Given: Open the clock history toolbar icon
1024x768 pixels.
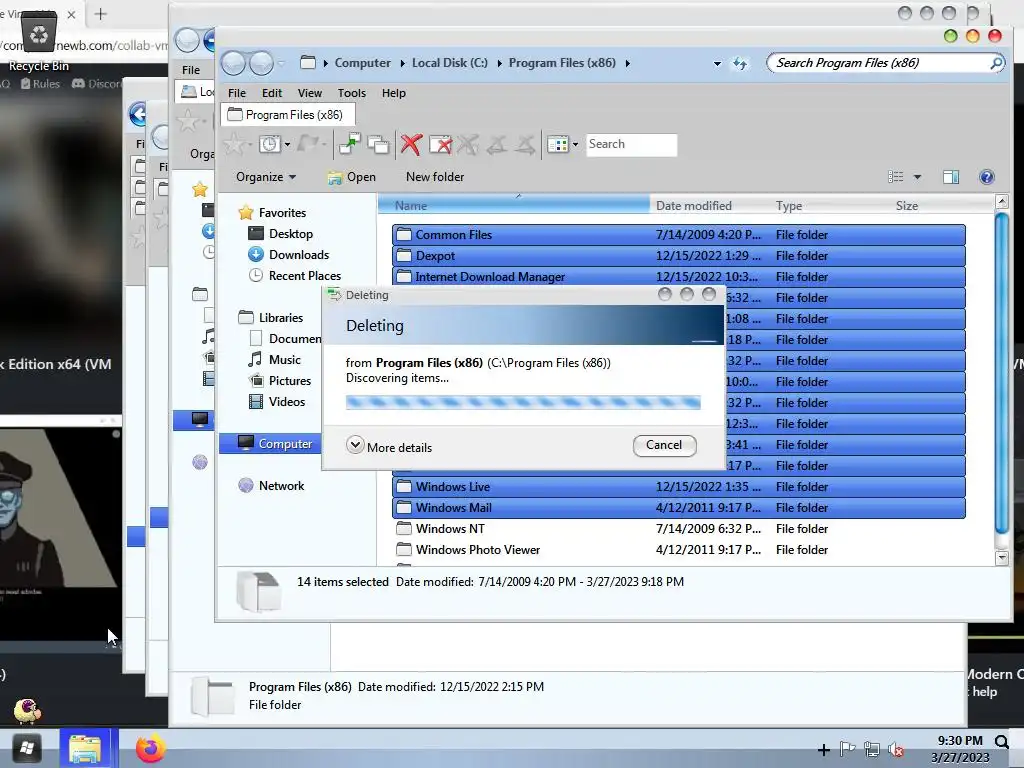Looking at the screenshot, I should click(269, 144).
